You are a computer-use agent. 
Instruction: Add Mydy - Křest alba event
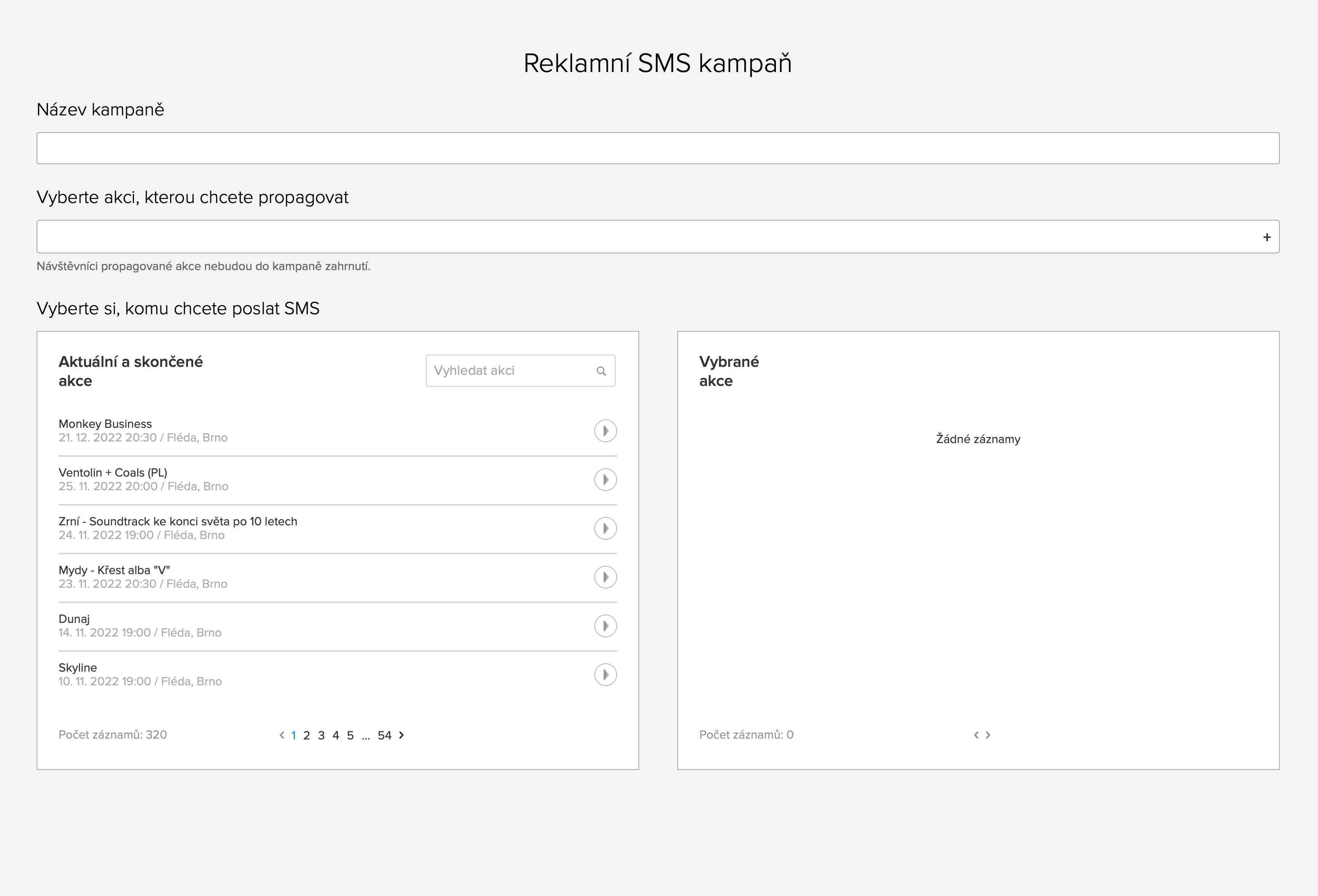[605, 577]
